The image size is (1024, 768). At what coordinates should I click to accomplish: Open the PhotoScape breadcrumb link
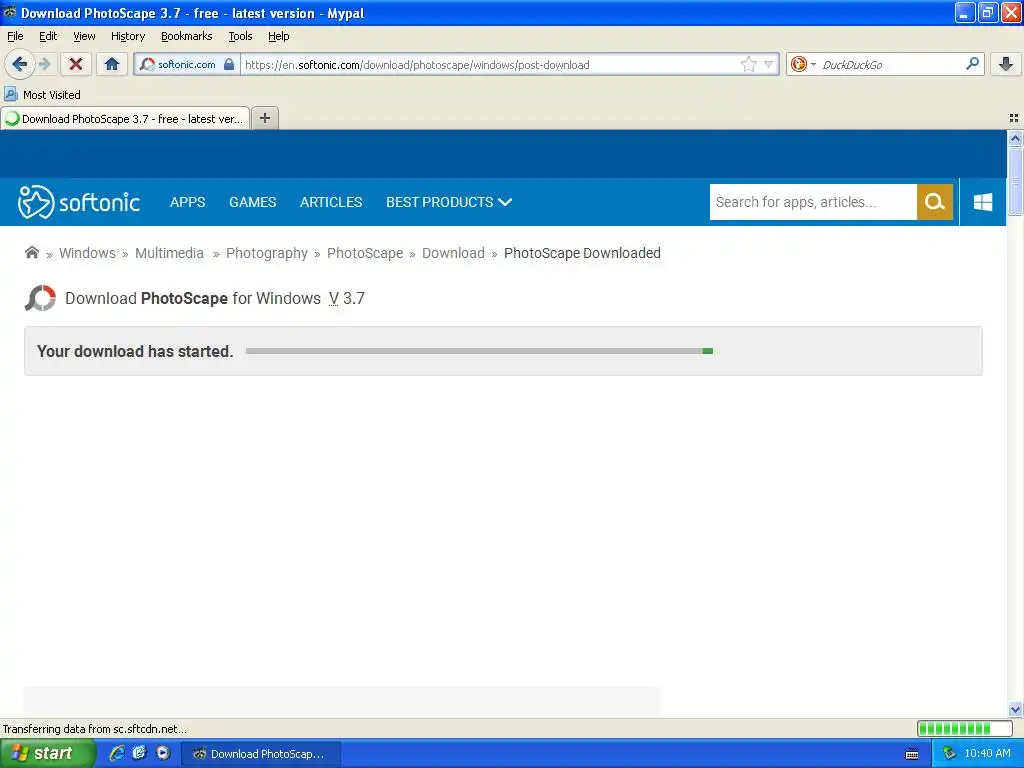(365, 253)
